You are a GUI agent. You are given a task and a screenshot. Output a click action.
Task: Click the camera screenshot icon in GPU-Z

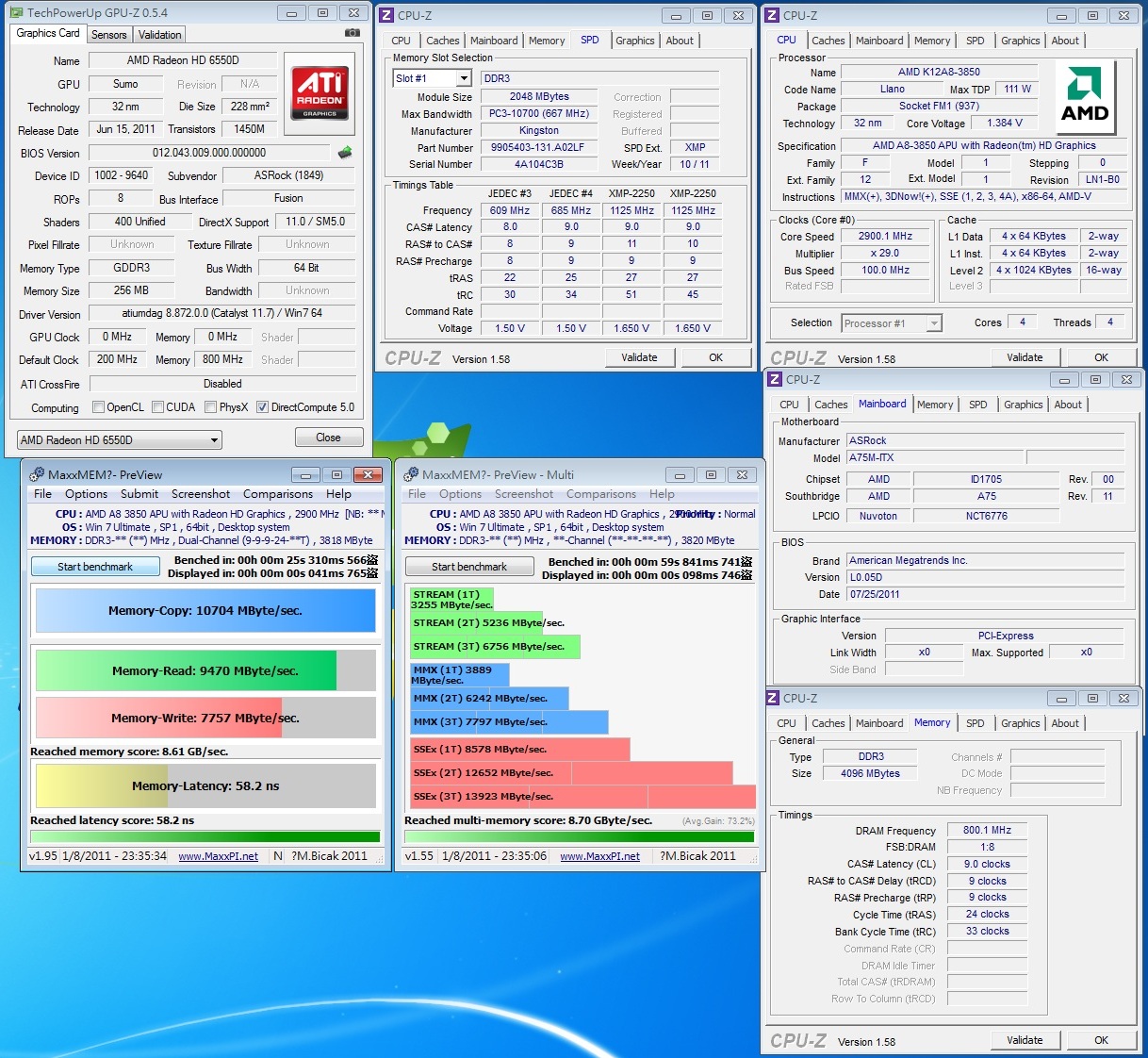(353, 33)
